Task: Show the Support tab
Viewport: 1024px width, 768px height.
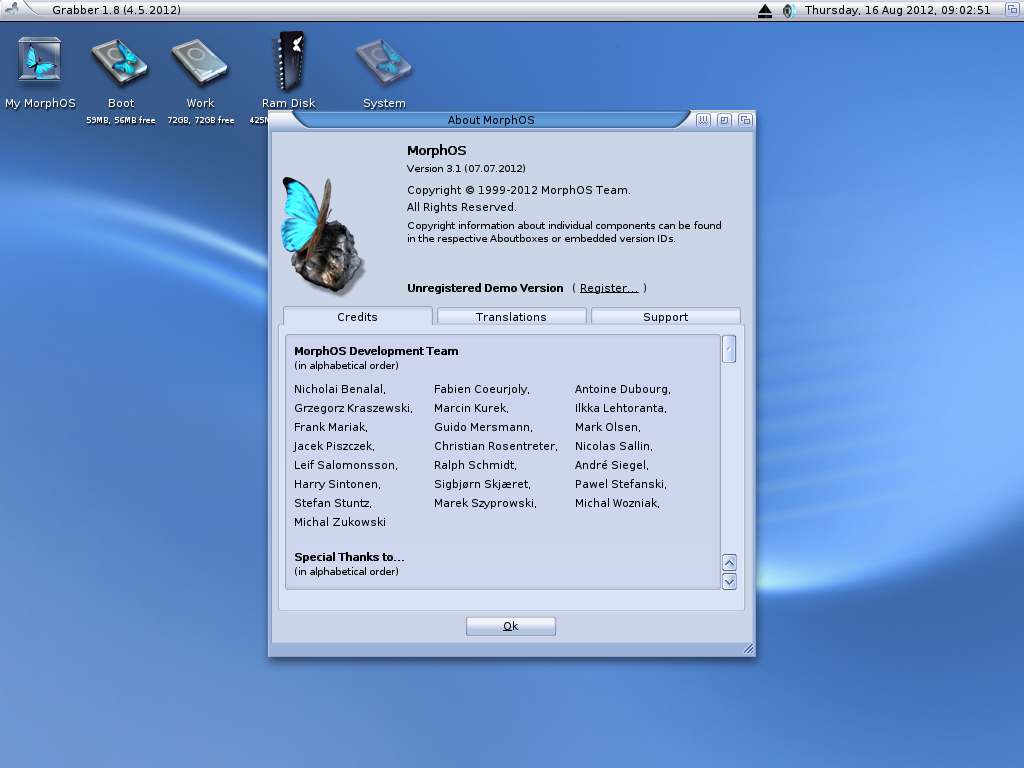Action: pos(665,317)
